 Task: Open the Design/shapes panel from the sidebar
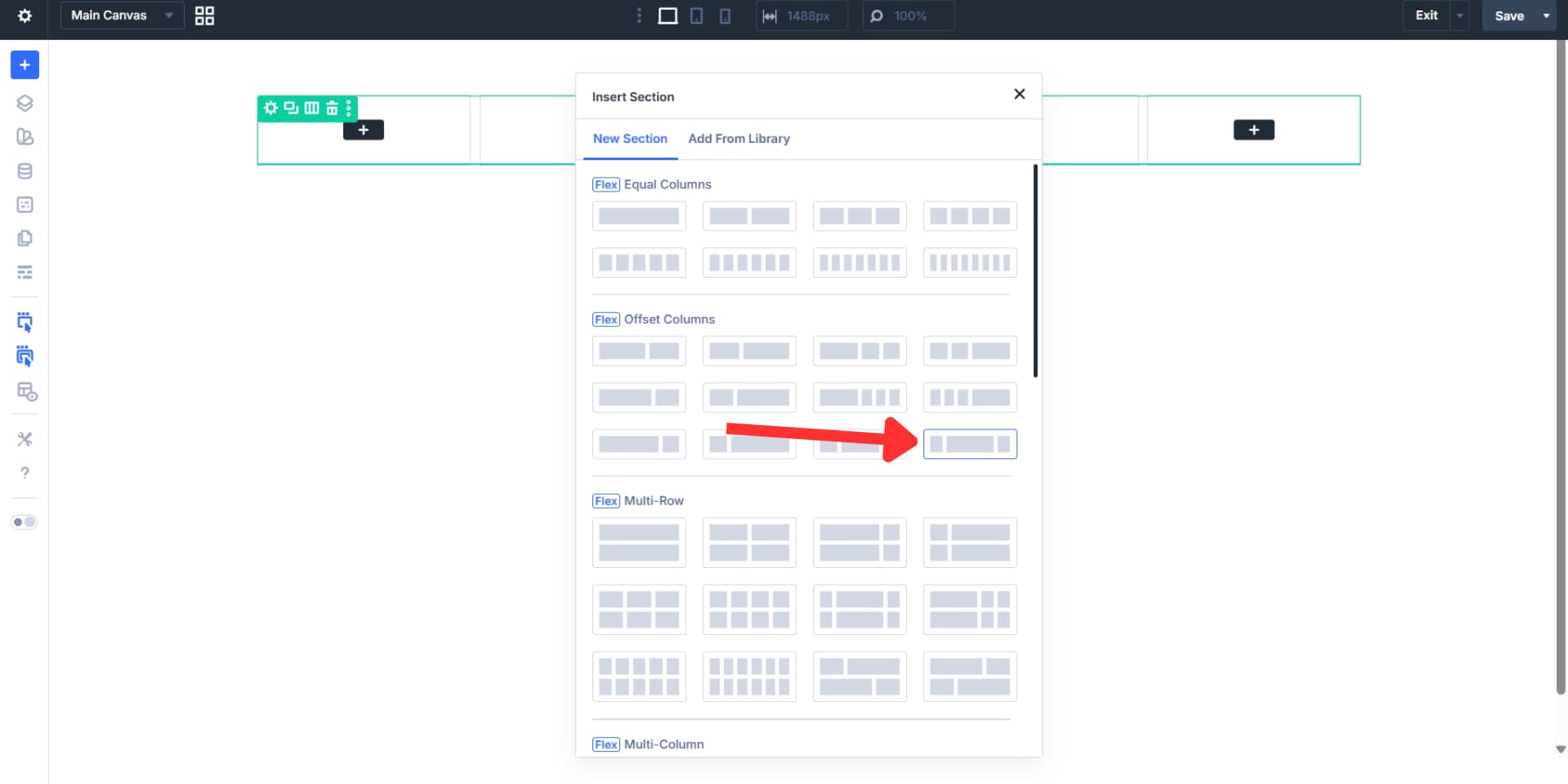[24, 136]
